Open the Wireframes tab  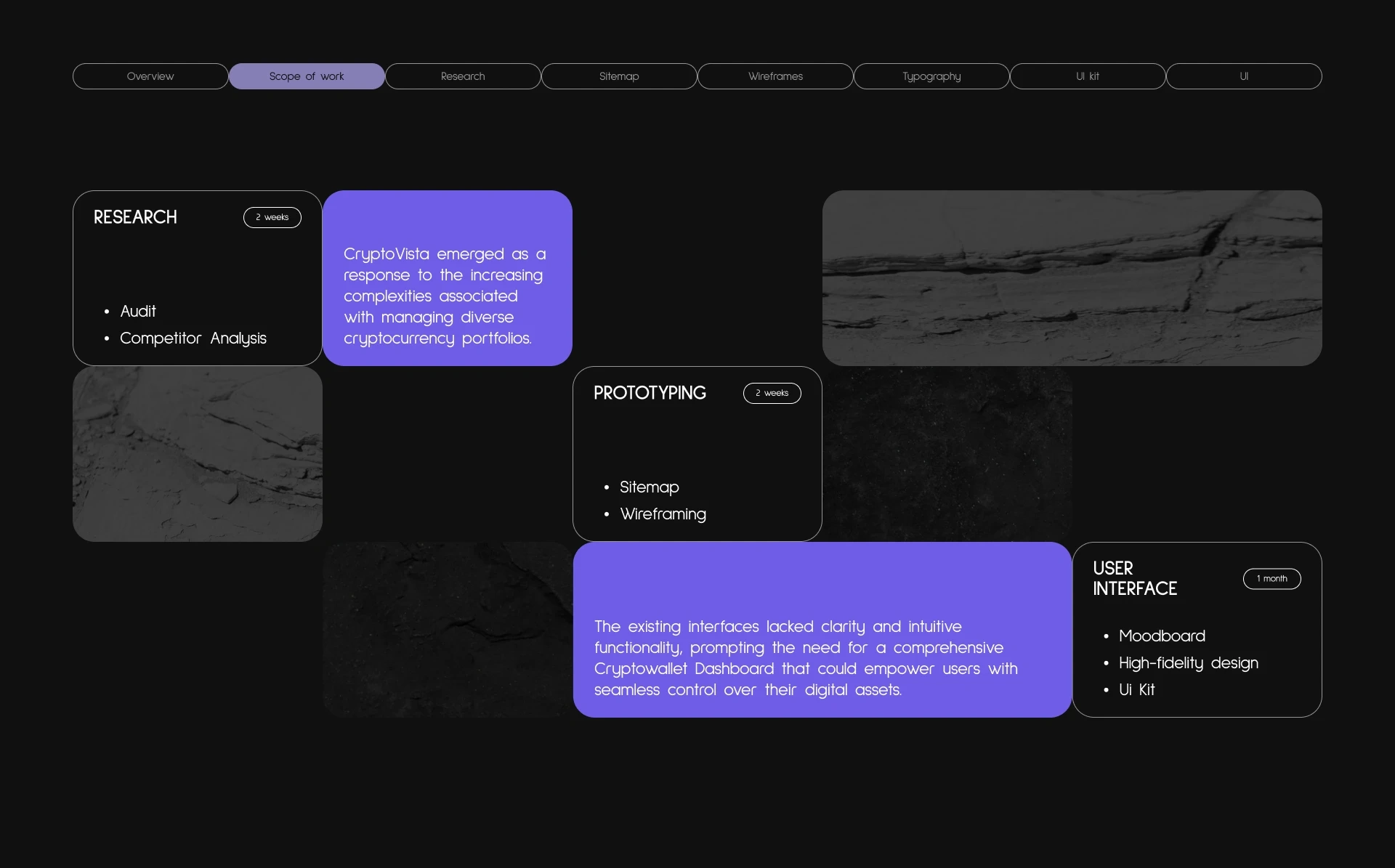pyautogui.click(x=775, y=76)
